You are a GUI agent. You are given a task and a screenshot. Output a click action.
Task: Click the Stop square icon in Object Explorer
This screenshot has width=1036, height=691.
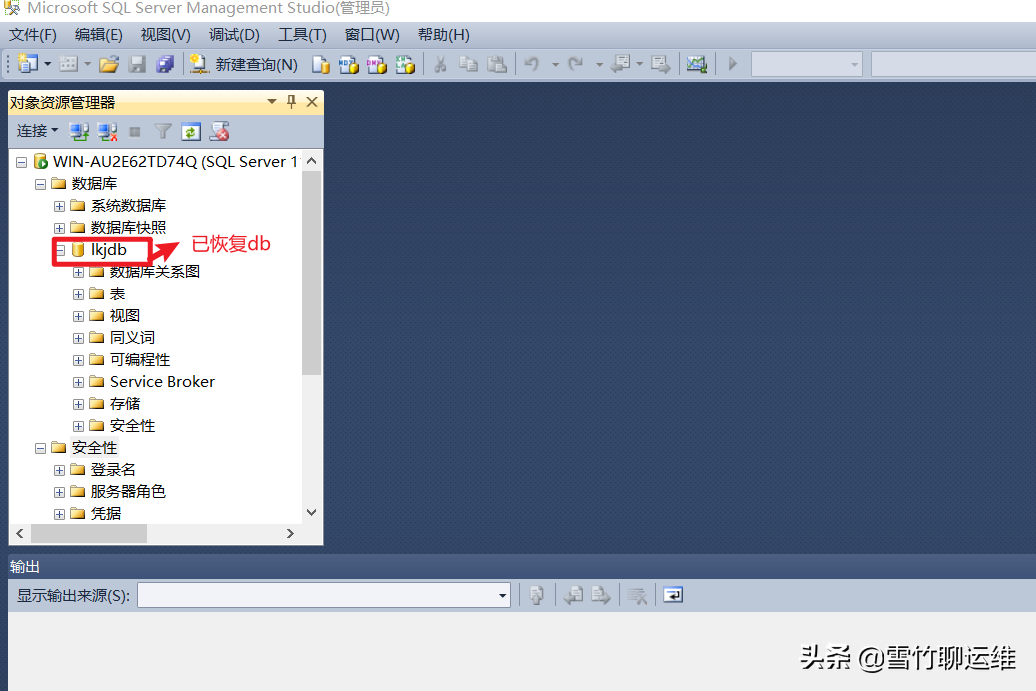135,132
